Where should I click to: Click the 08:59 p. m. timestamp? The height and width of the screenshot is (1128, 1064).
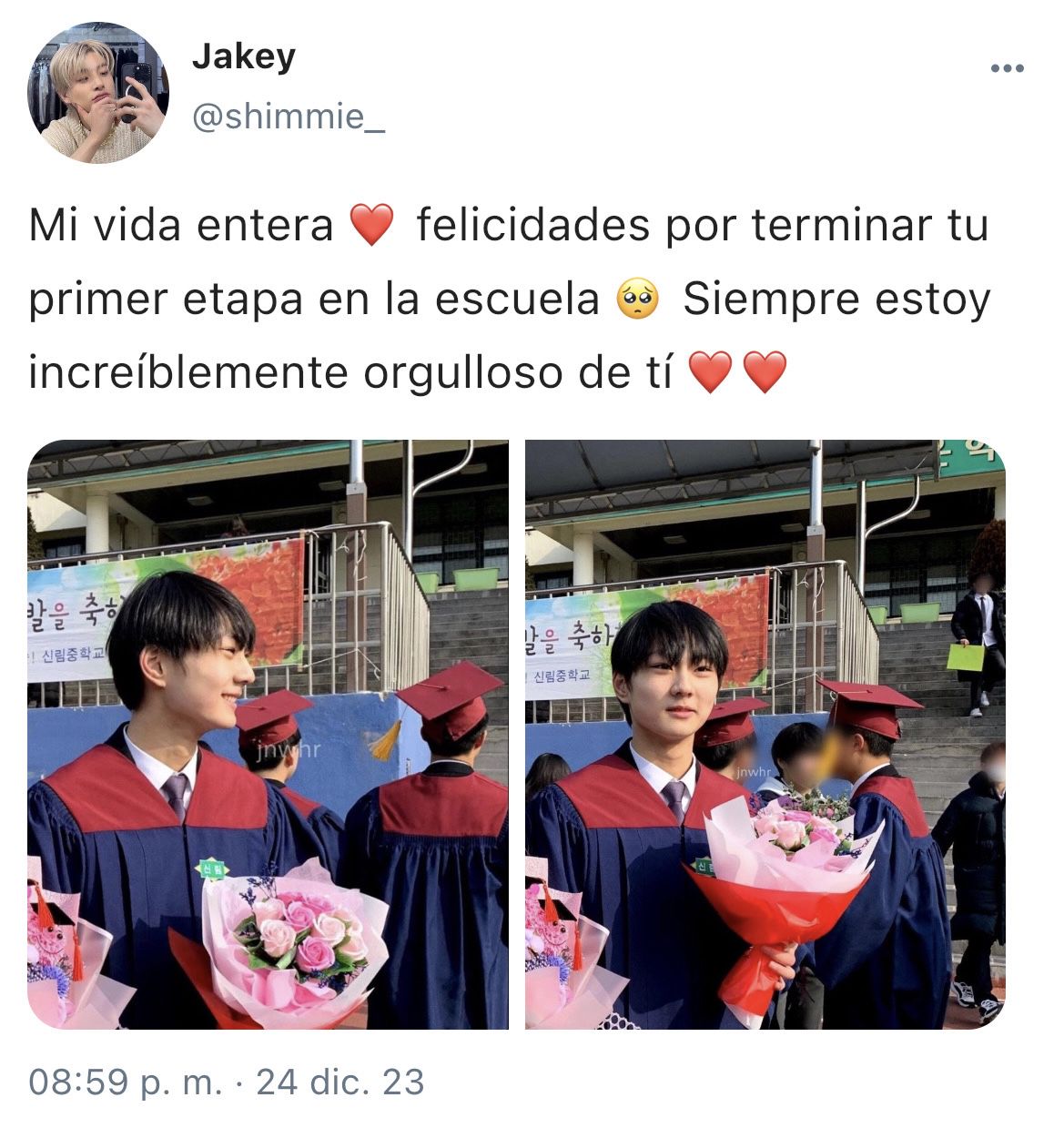pyautogui.click(x=126, y=1082)
